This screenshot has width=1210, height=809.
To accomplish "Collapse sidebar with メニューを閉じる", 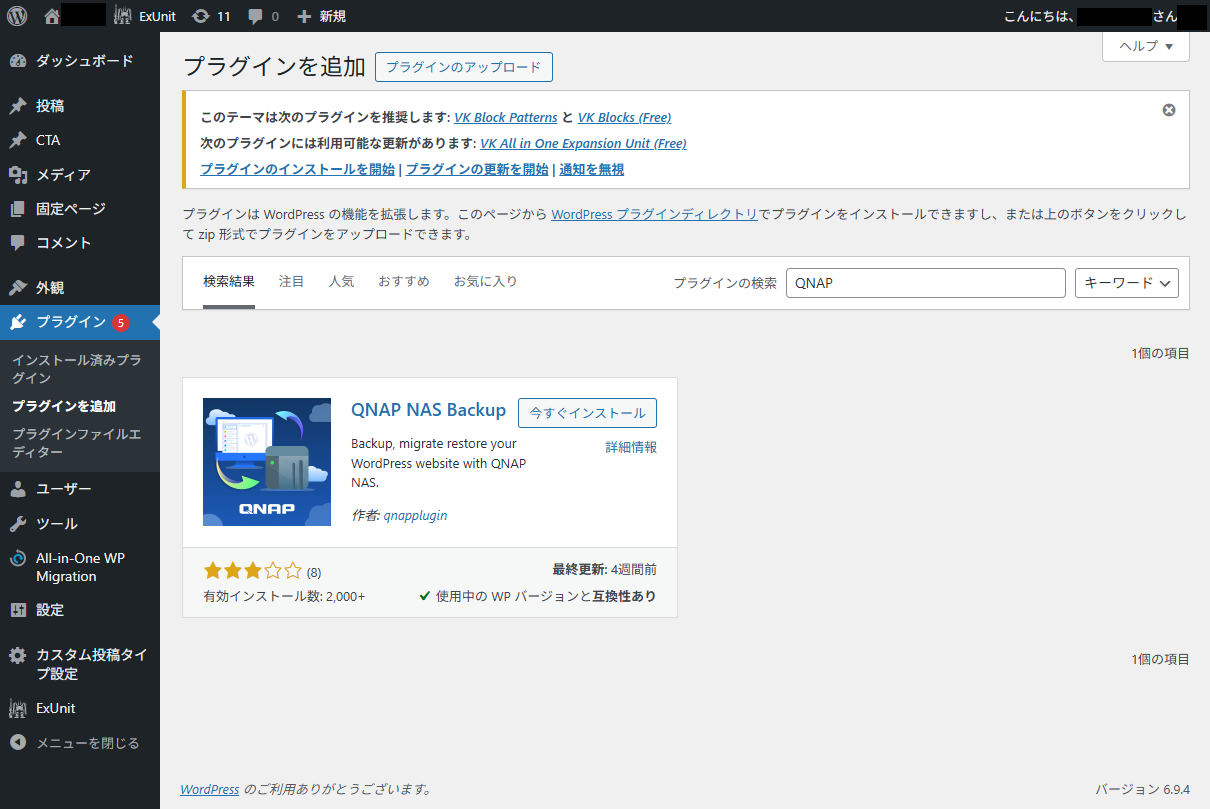I will point(80,743).
